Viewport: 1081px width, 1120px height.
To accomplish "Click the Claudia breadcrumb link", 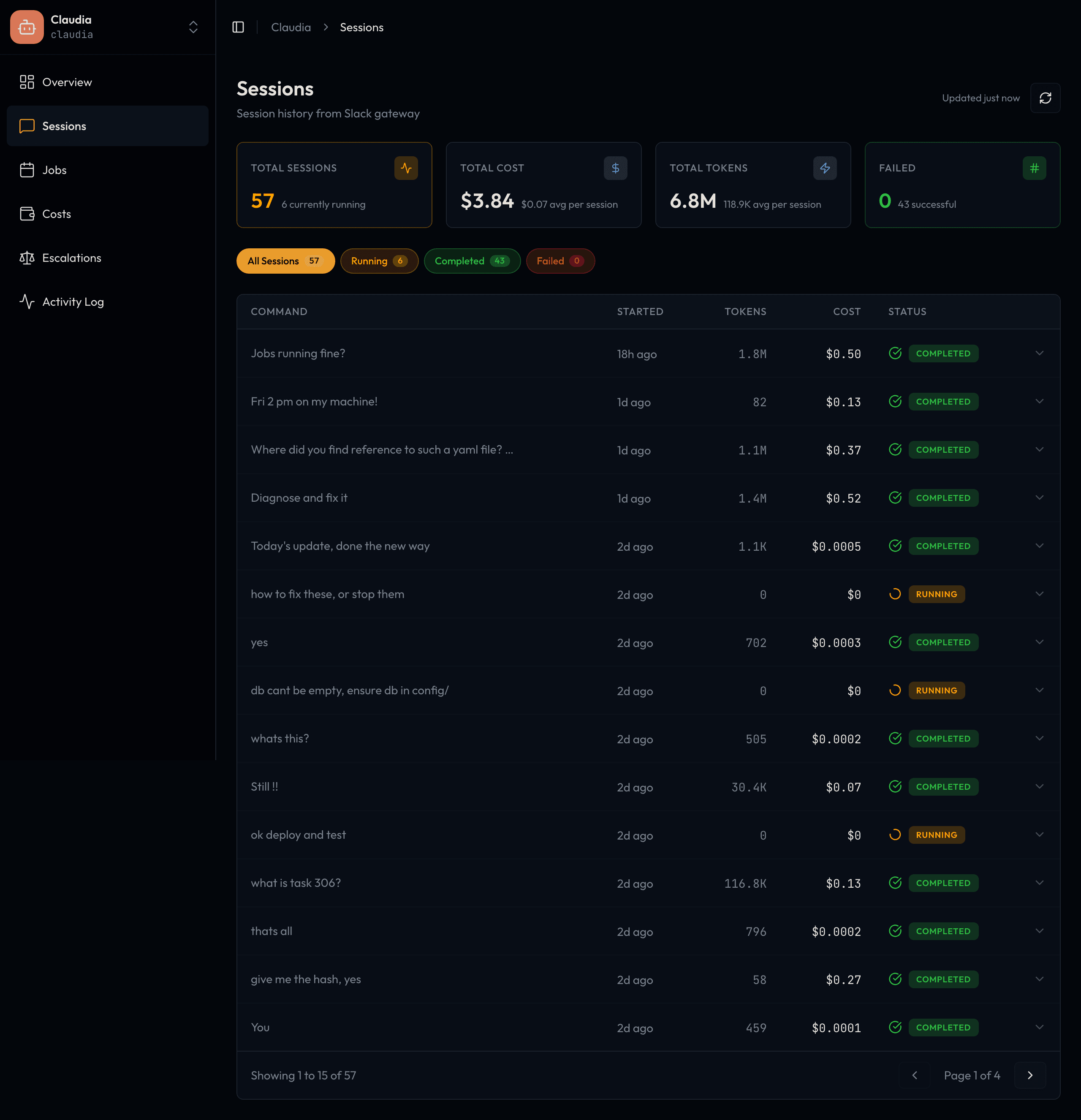I will [291, 27].
